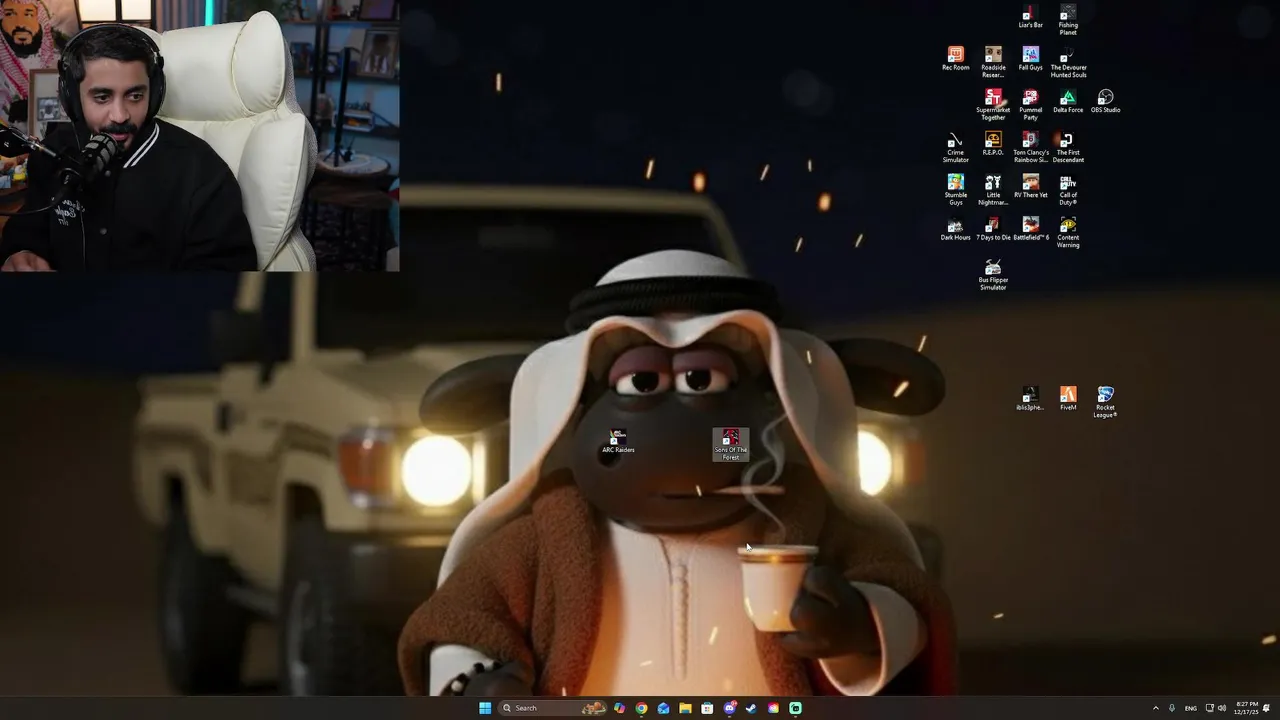Select the Bus Flipper Simulator icon

(993, 275)
